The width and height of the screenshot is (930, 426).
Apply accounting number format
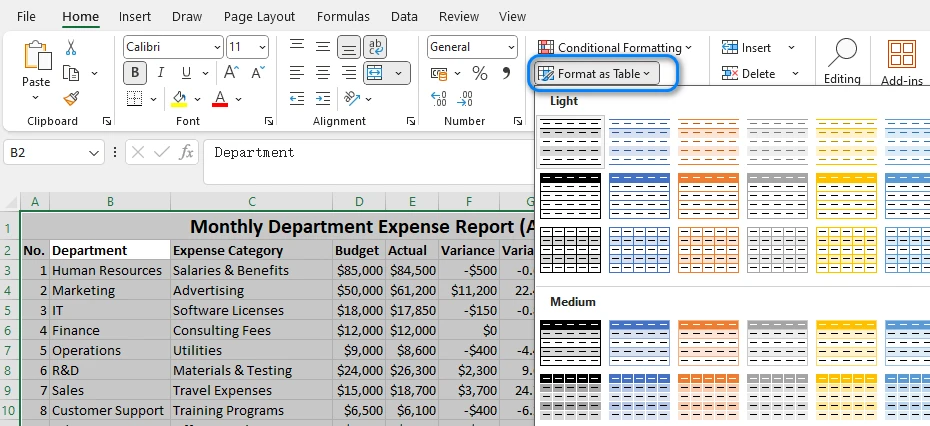point(439,74)
